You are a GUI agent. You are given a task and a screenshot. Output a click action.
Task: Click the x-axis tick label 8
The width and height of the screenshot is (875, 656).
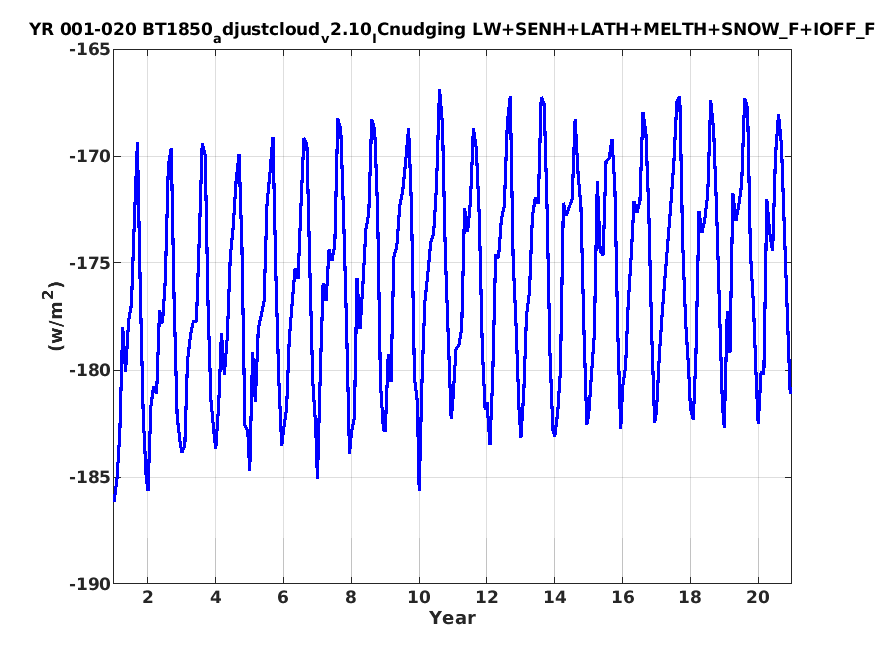(350, 597)
